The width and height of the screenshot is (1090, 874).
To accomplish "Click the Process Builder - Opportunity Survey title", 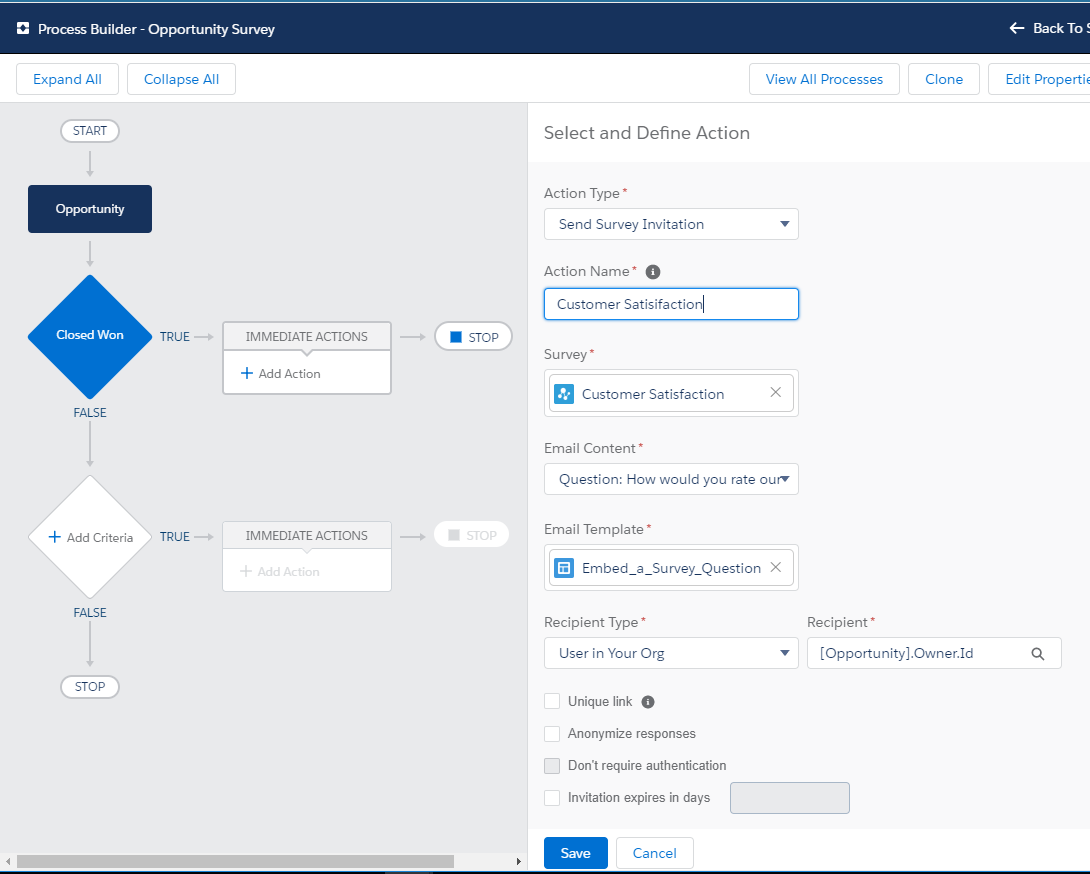I will coord(156,29).
